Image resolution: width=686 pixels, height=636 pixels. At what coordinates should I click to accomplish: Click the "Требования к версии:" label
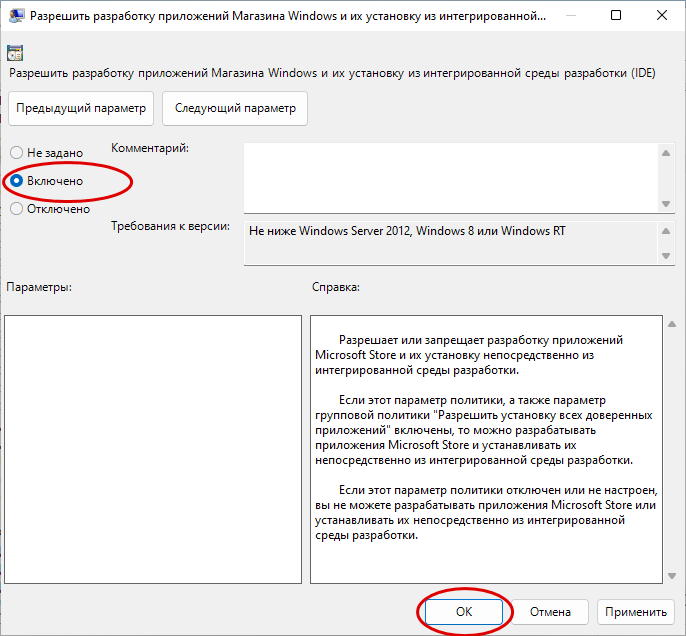coord(170,226)
